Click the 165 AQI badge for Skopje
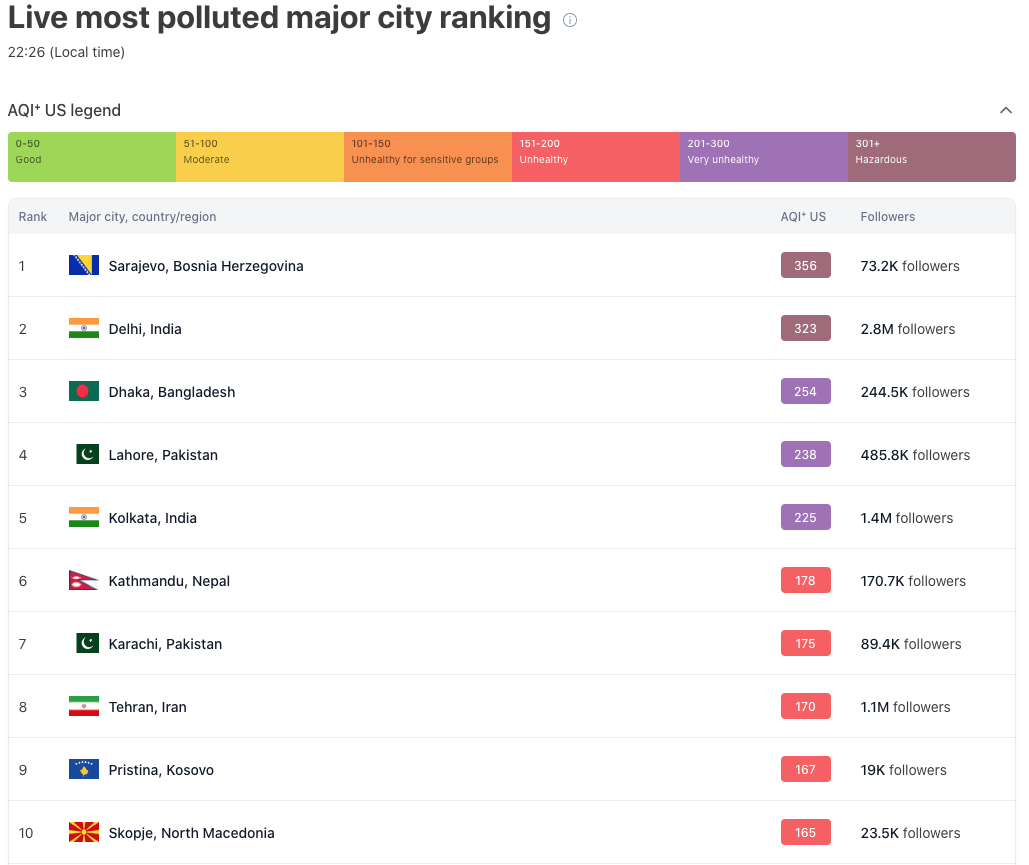 coord(806,832)
